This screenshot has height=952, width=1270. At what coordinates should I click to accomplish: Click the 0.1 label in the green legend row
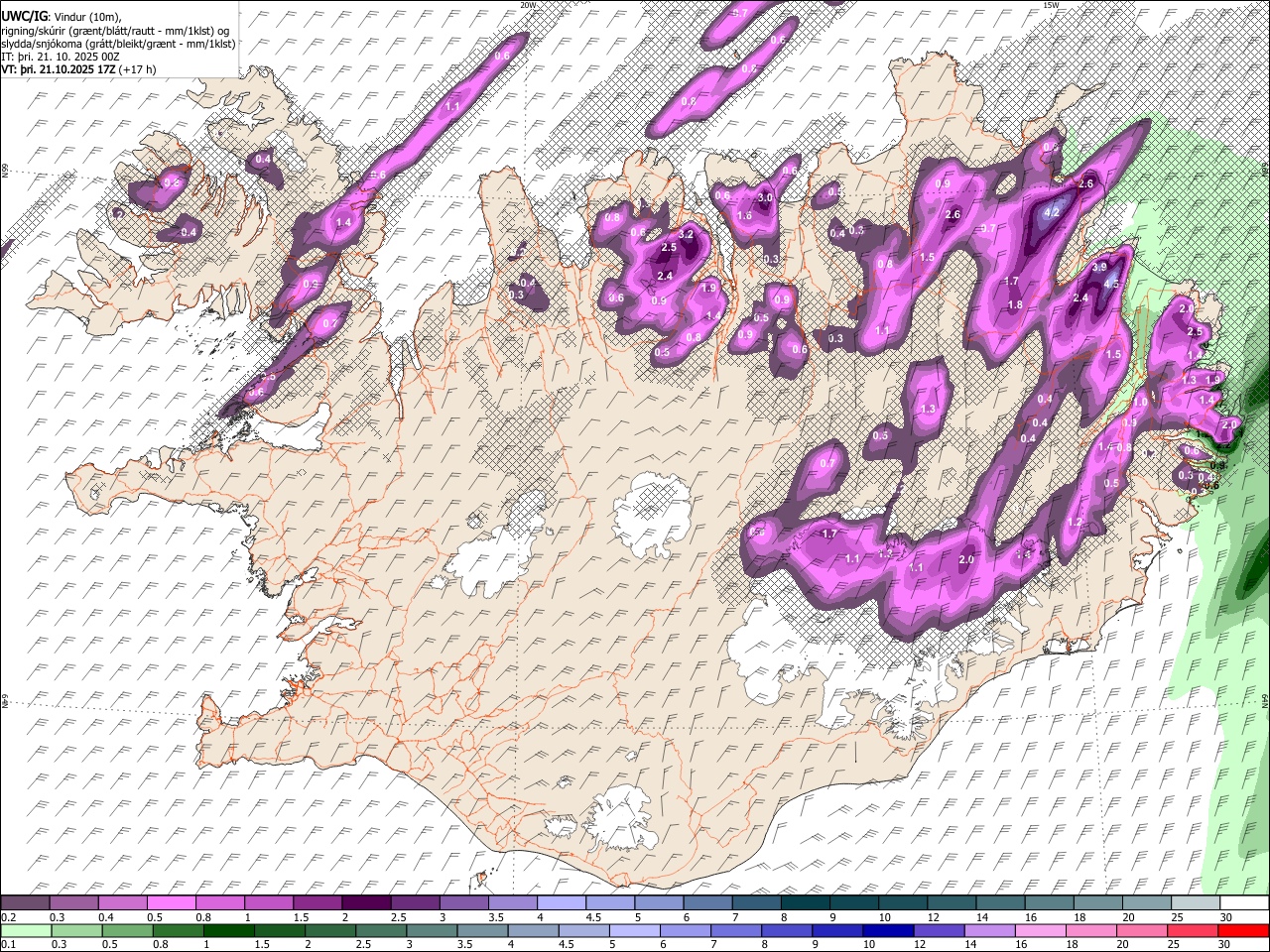pyautogui.click(x=7, y=944)
